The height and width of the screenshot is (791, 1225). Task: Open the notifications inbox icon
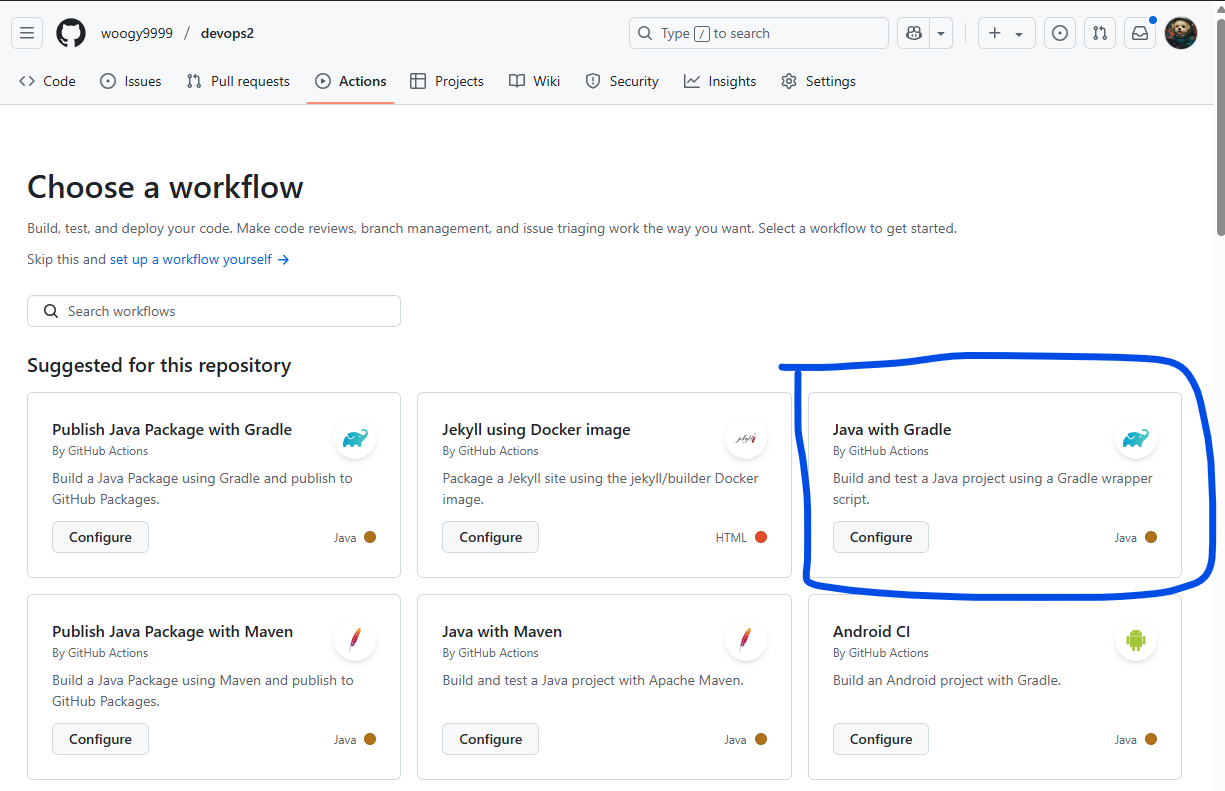[x=1140, y=33]
